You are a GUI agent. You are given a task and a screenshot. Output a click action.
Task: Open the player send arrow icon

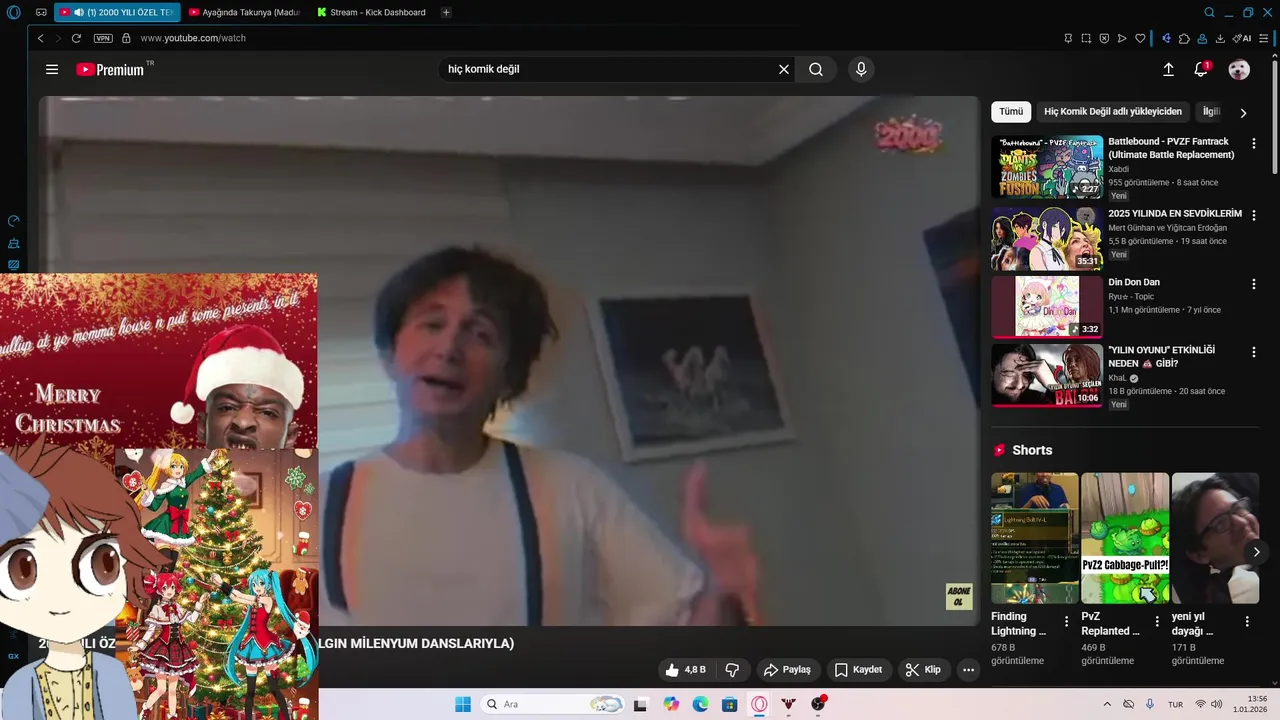tap(1122, 38)
